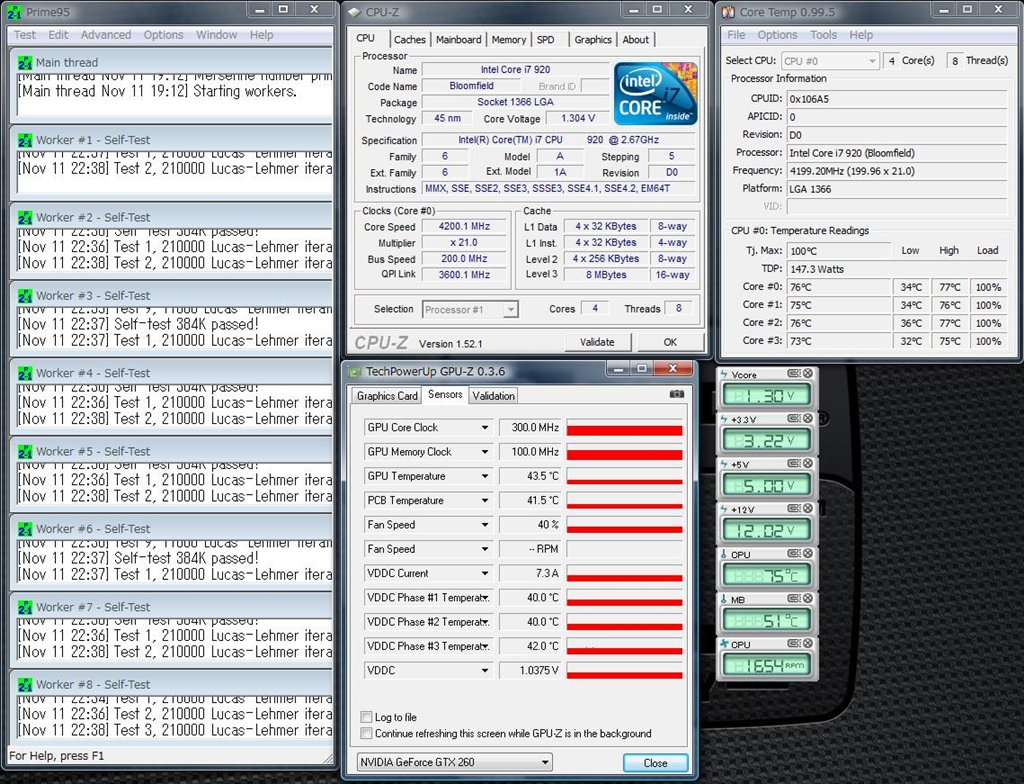Image resolution: width=1024 pixels, height=784 pixels.
Task: Close the CPU fan RPM gadget
Action: tap(809, 644)
